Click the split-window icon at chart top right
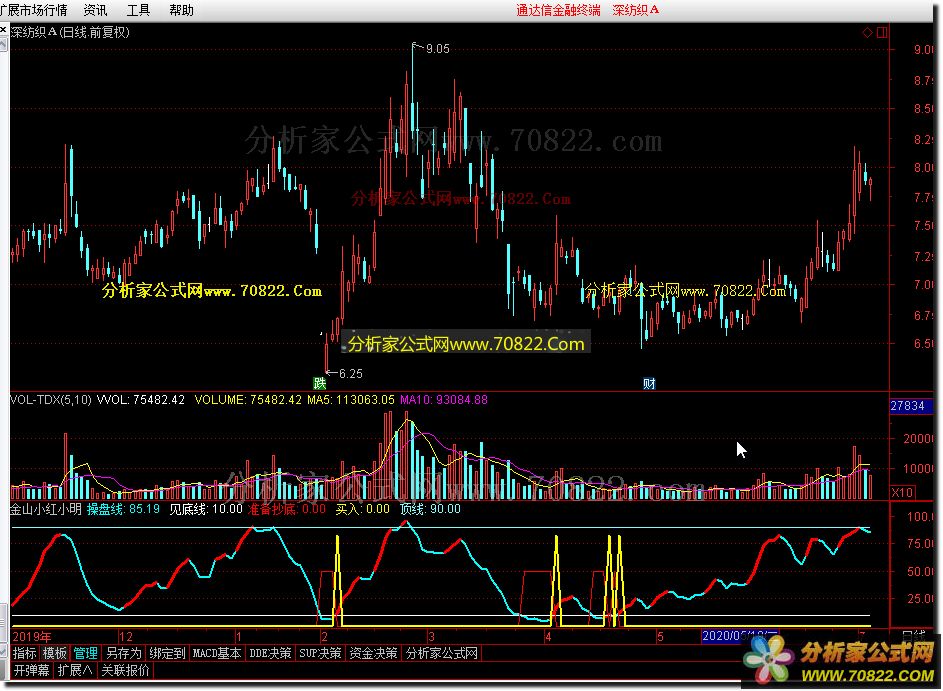Screen dimensions: 943x691 tap(882, 32)
